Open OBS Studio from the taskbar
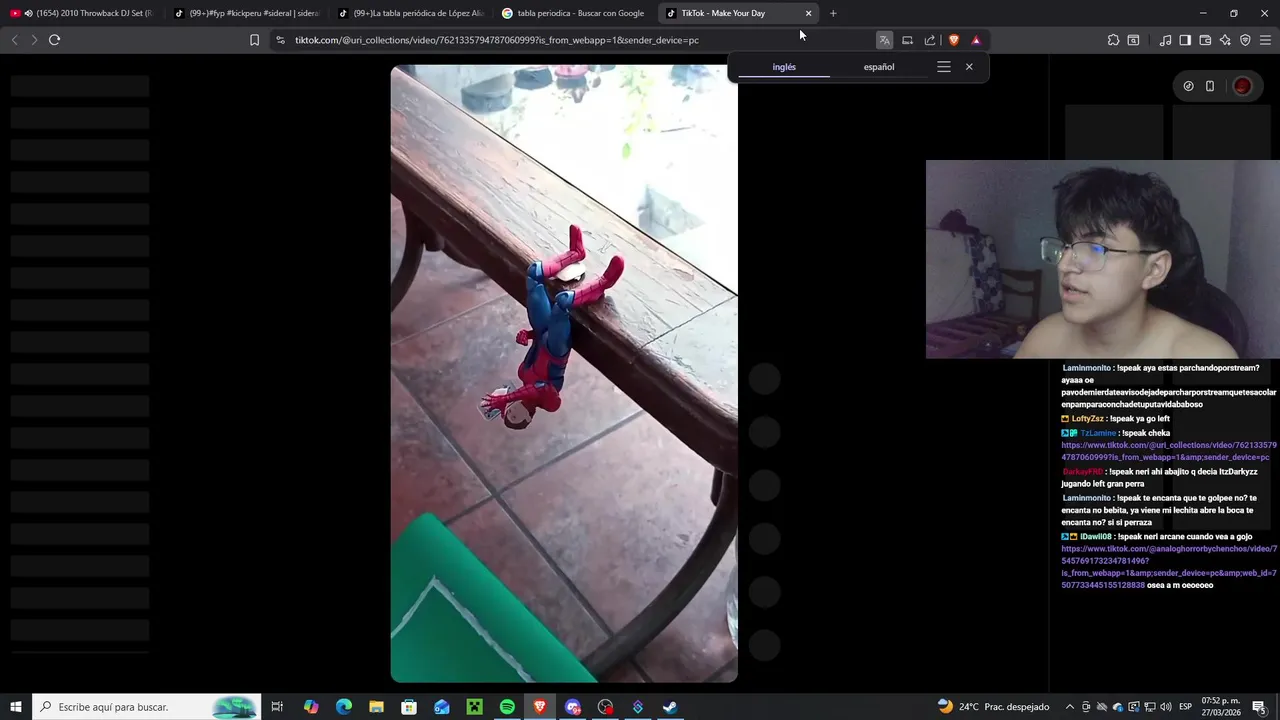The height and width of the screenshot is (720, 1280). [605, 707]
